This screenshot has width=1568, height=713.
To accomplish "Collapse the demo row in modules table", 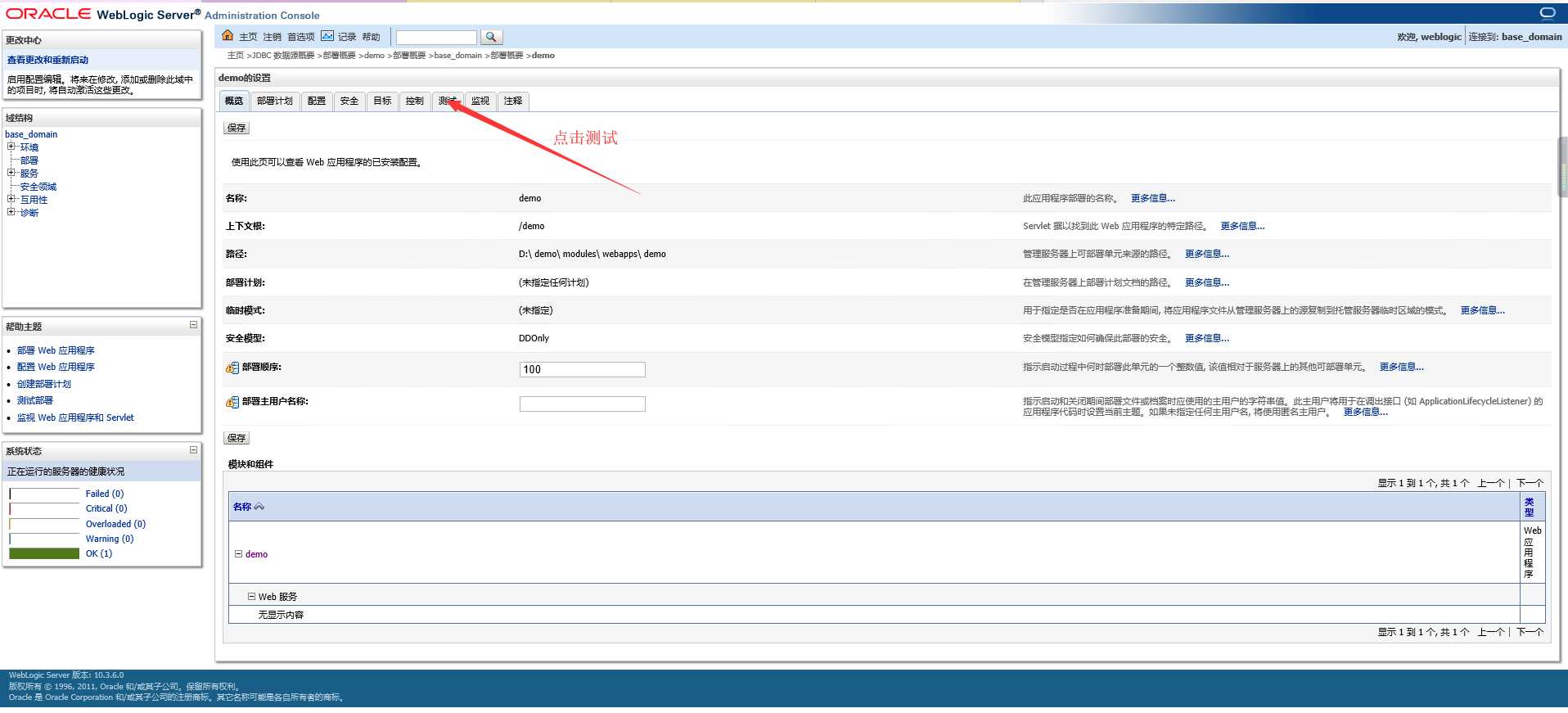I will (x=239, y=554).
